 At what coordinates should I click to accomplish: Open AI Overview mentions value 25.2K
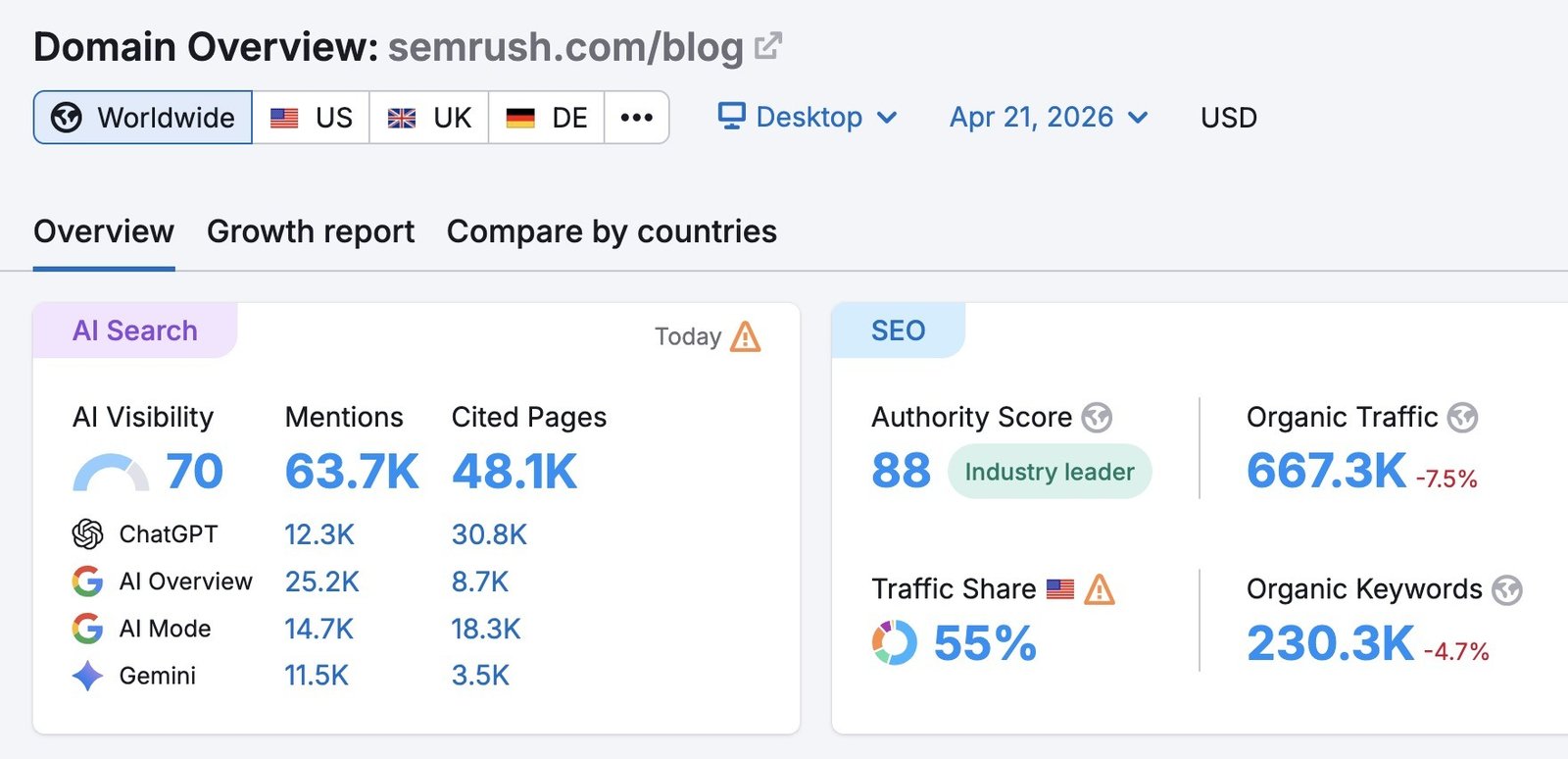tap(322, 582)
